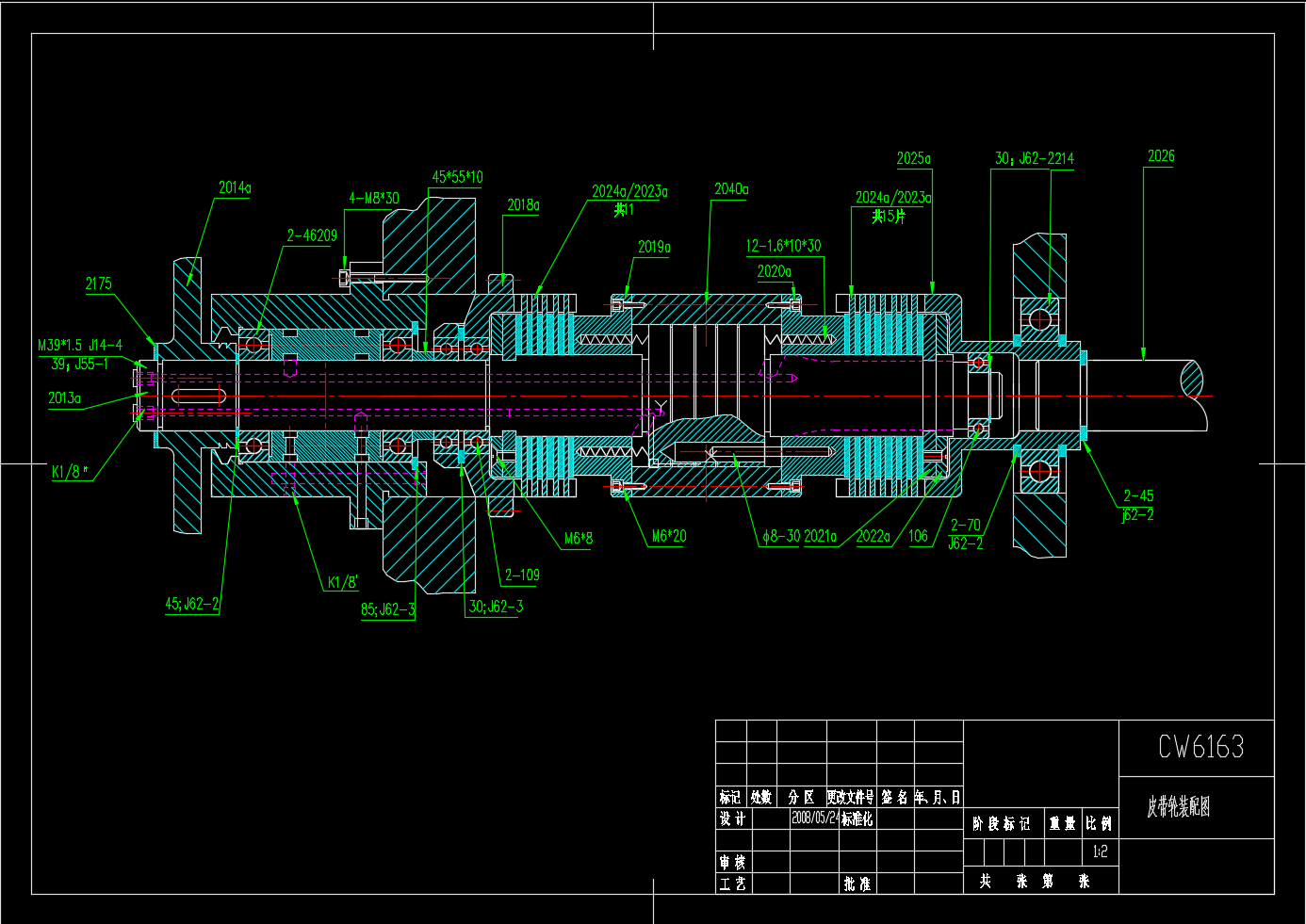Click the M6*8 screw callout
This screenshot has width=1306, height=924.
click(579, 539)
